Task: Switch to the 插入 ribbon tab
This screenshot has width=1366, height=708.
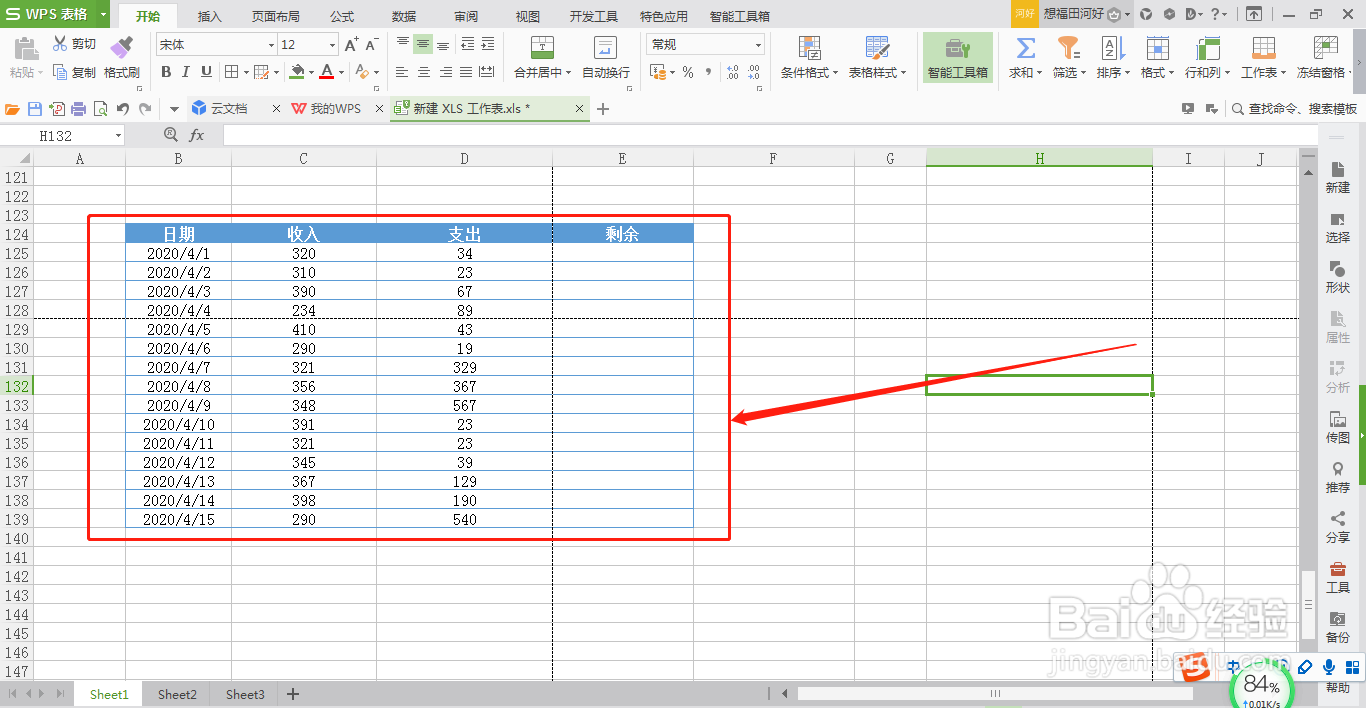Action: tap(210, 16)
